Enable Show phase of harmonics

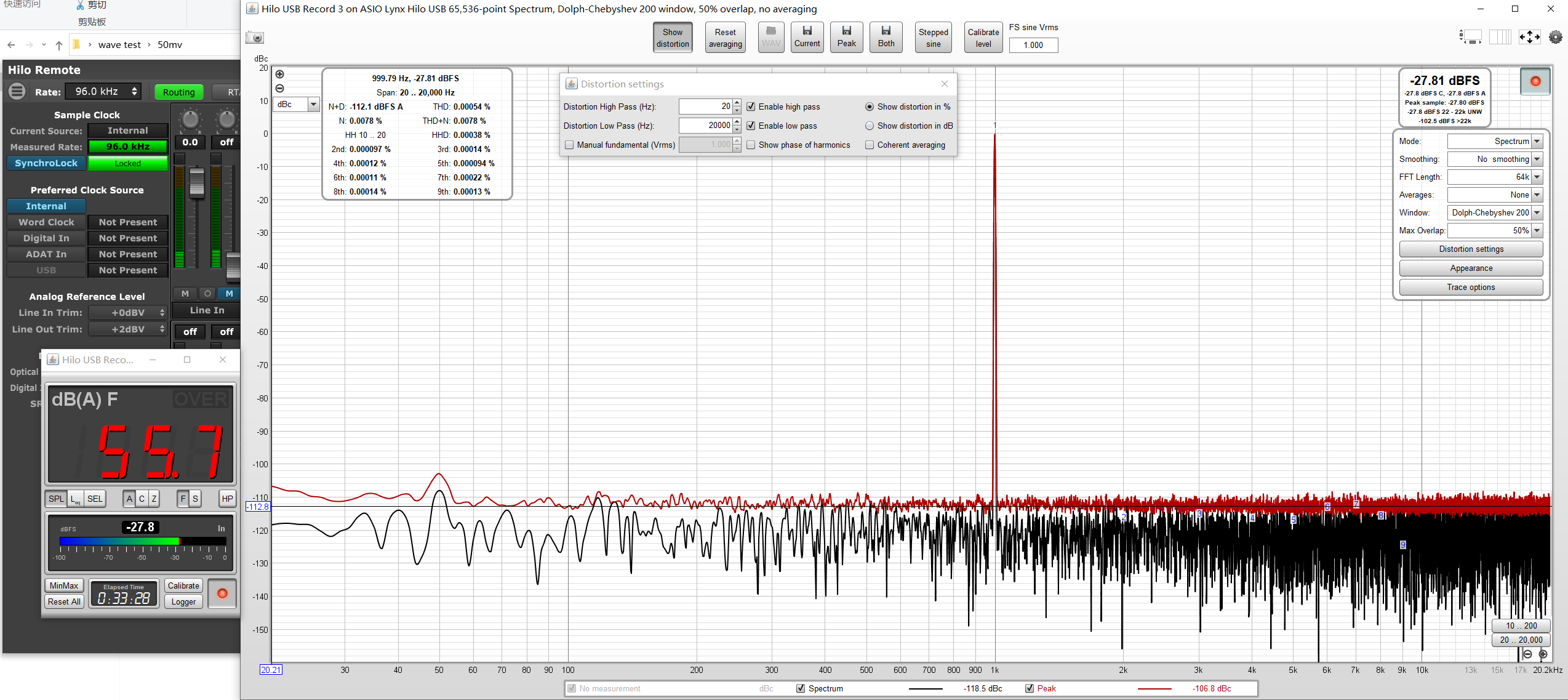tap(751, 145)
